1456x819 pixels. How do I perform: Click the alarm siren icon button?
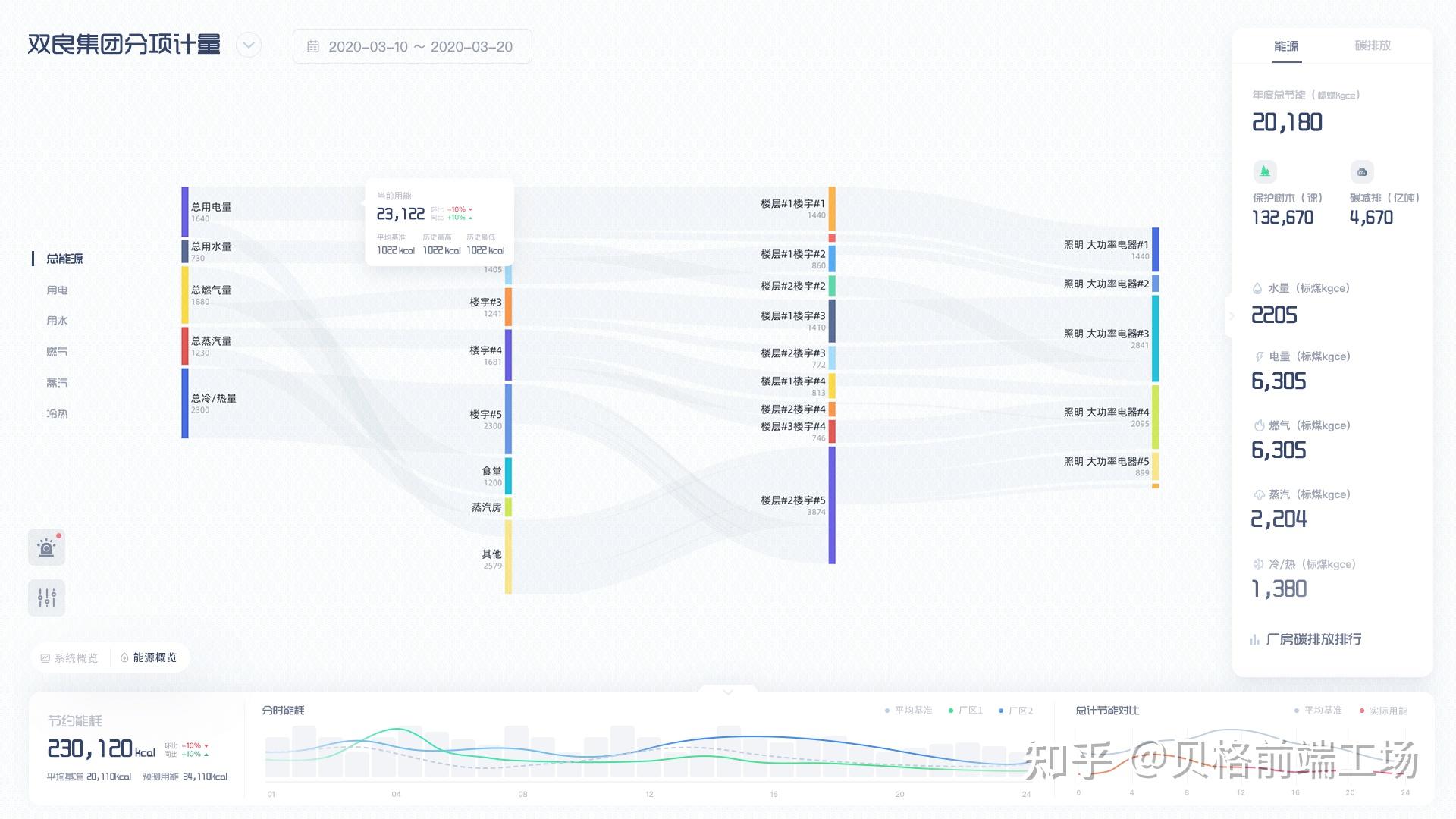(x=46, y=548)
